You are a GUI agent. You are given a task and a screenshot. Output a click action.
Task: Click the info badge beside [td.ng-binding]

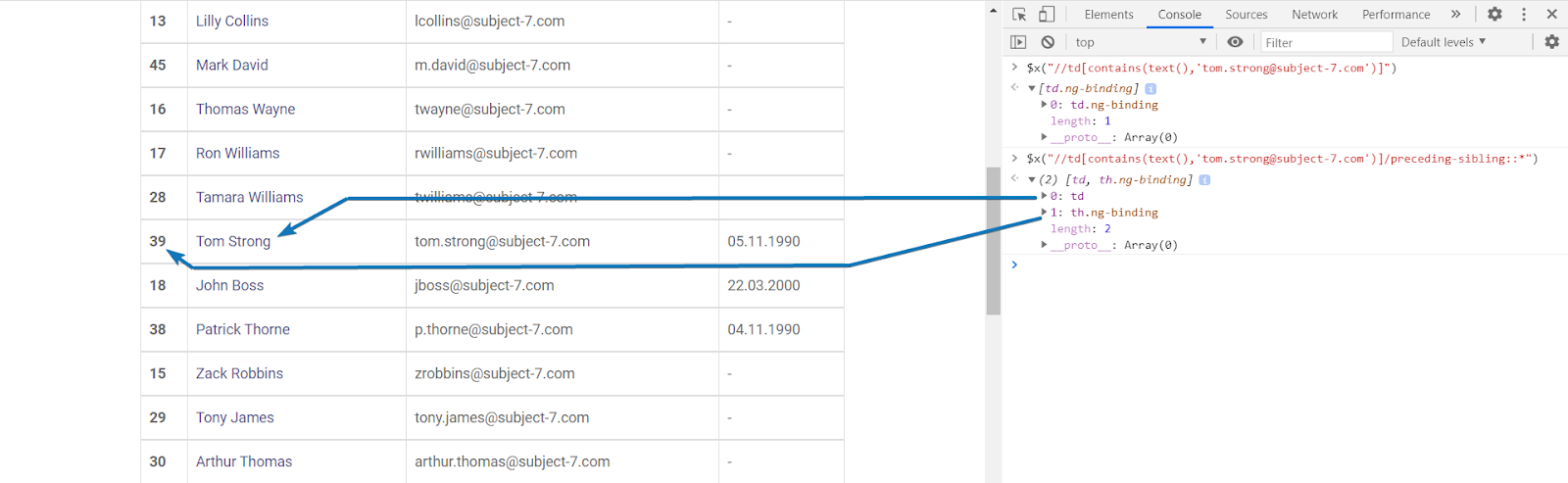(1151, 88)
